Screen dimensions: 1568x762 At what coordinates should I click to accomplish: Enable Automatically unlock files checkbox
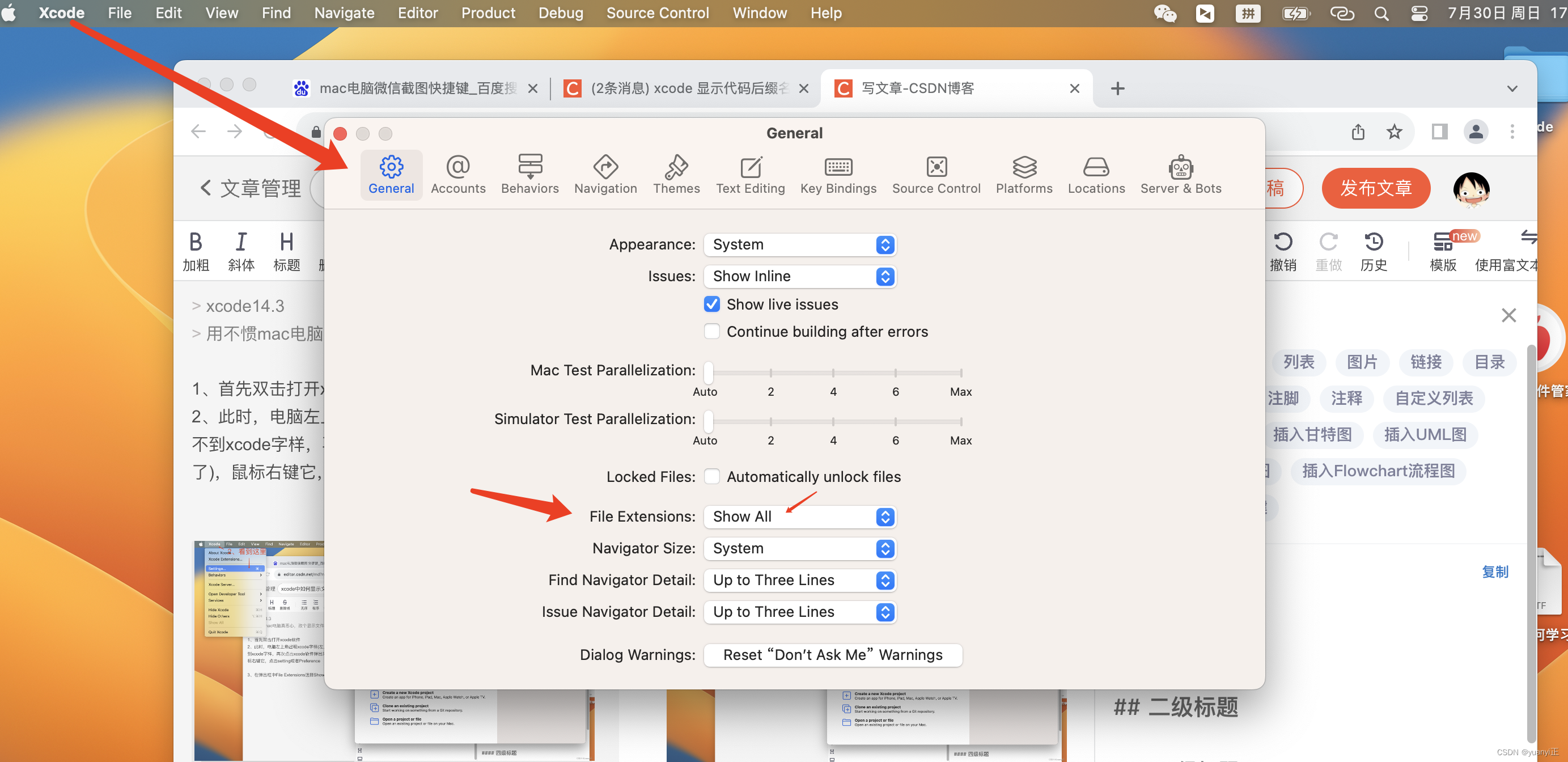pos(711,476)
